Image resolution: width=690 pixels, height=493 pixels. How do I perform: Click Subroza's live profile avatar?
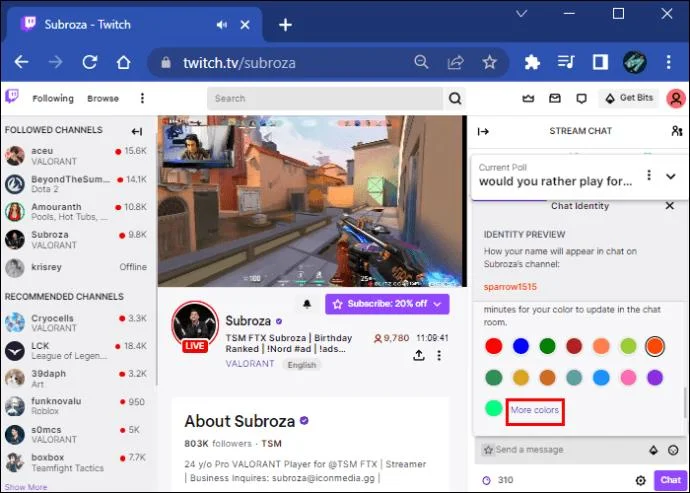pos(195,327)
